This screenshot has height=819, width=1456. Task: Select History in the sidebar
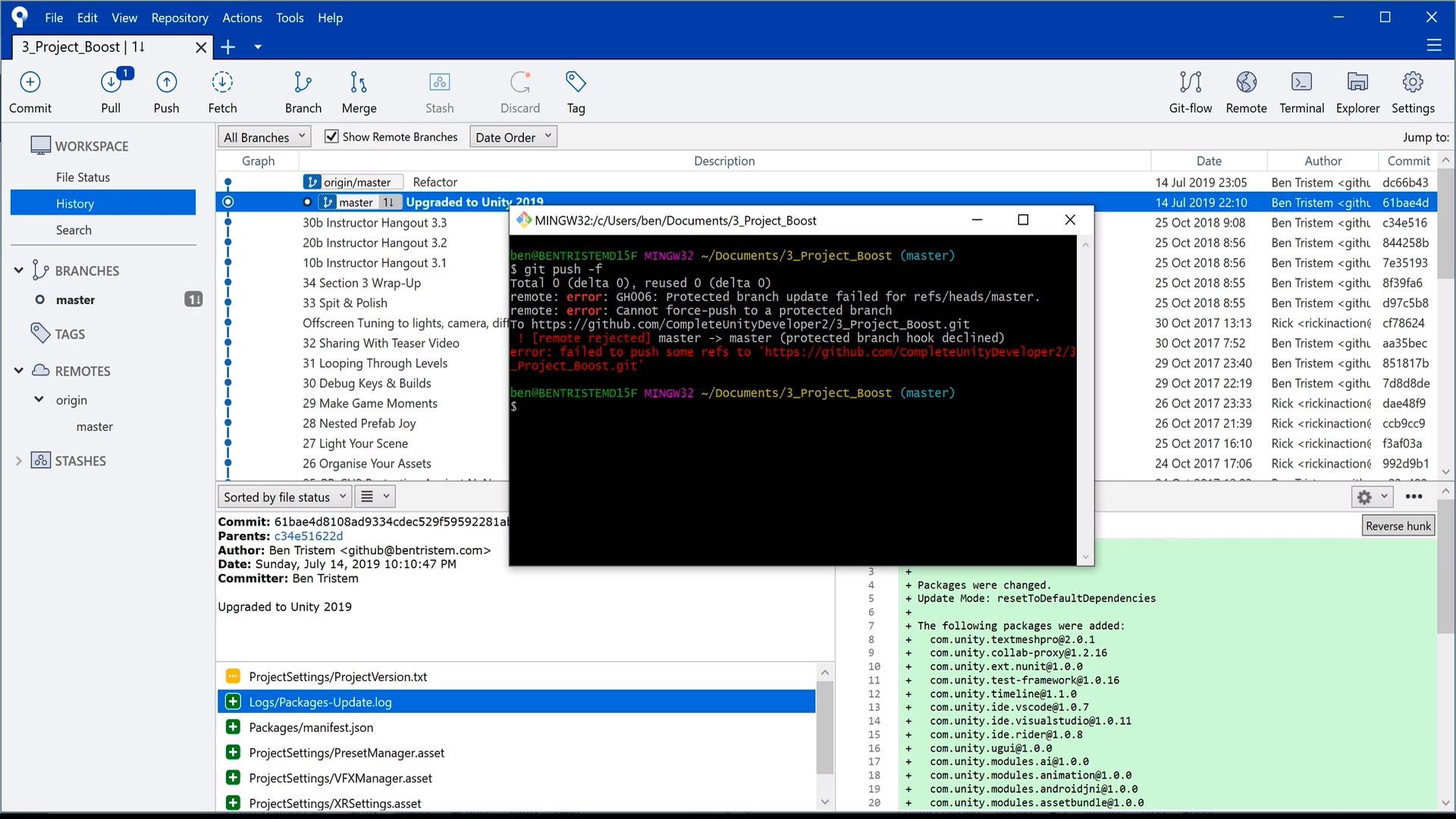(103, 202)
